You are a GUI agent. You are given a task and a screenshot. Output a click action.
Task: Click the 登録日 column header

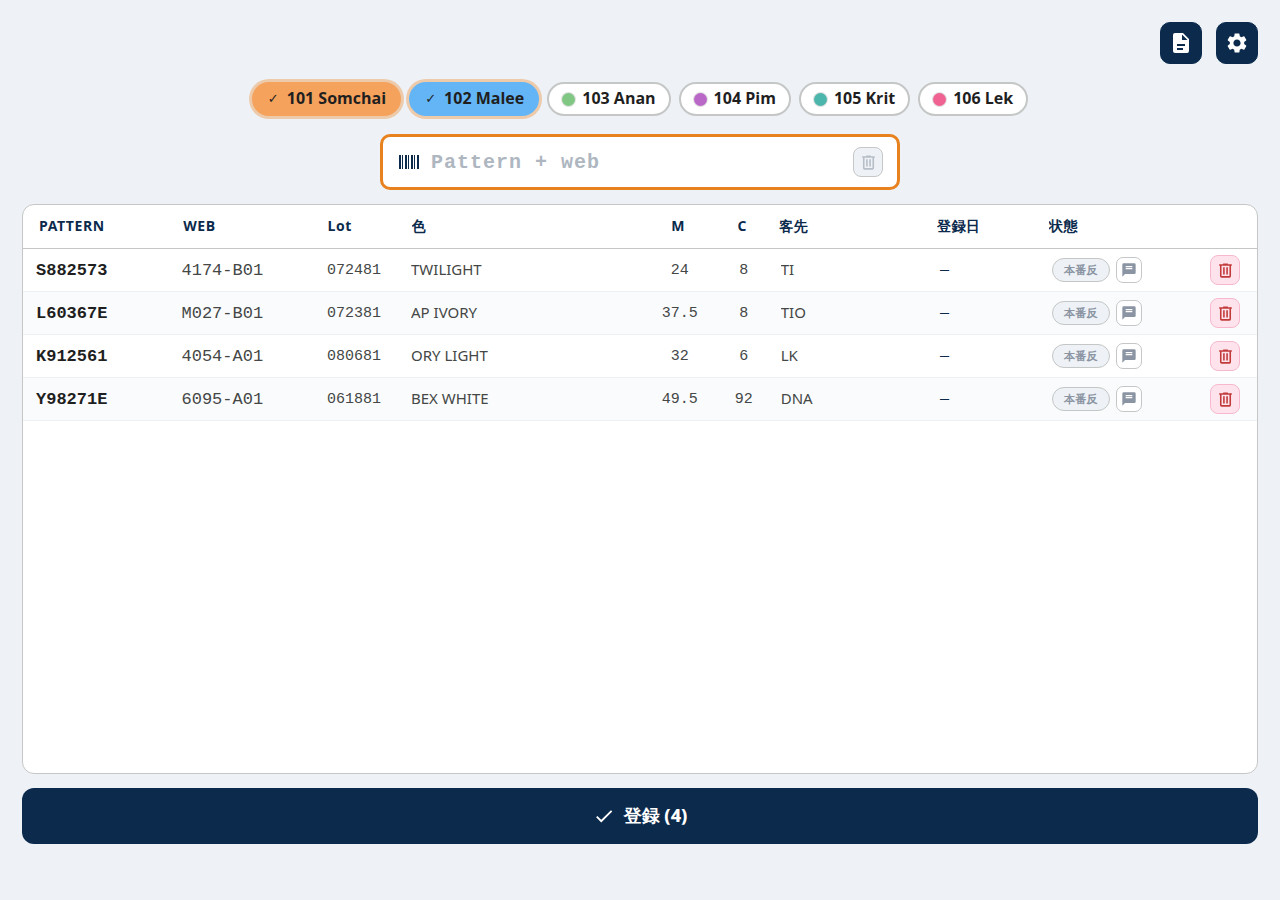958,226
